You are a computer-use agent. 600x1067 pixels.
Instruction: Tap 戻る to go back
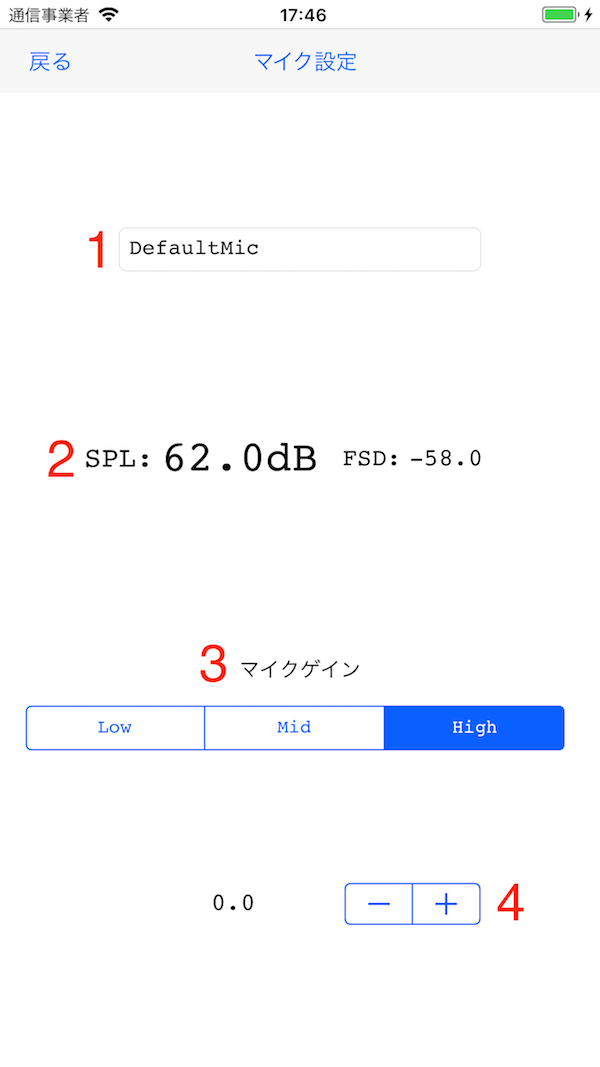click(x=48, y=62)
